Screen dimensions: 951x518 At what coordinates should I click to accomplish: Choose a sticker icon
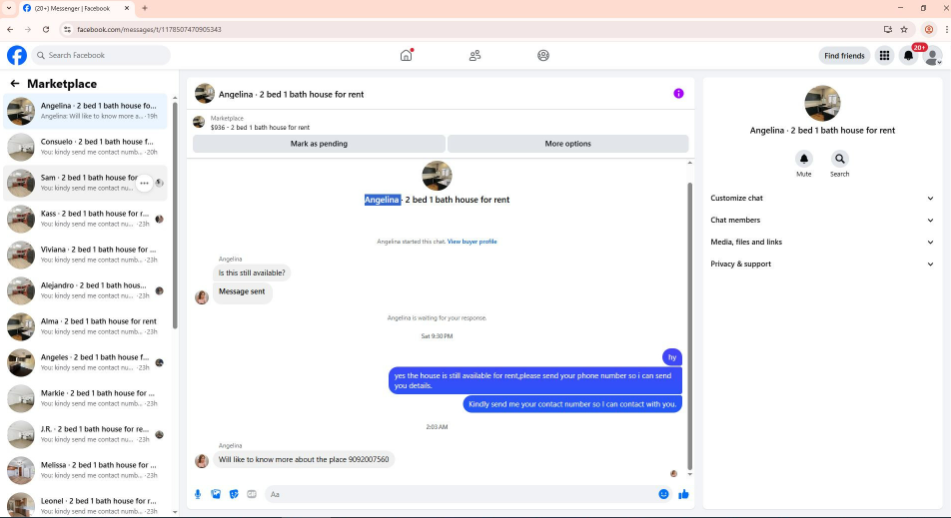pos(234,494)
